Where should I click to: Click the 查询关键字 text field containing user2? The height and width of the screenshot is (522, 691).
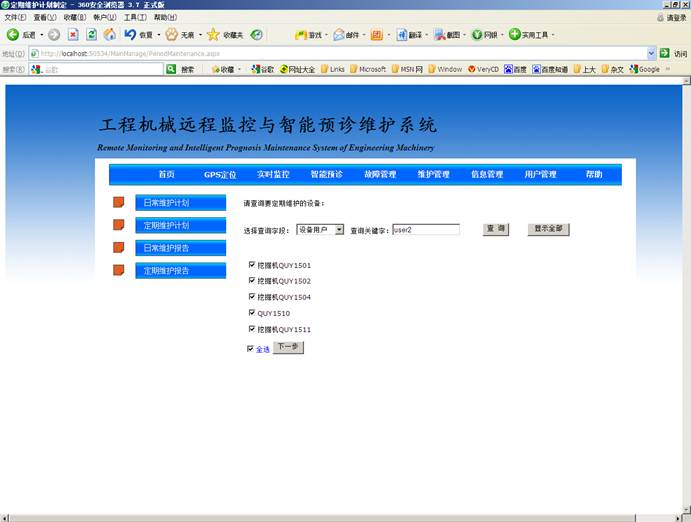pyautogui.click(x=425, y=229)
